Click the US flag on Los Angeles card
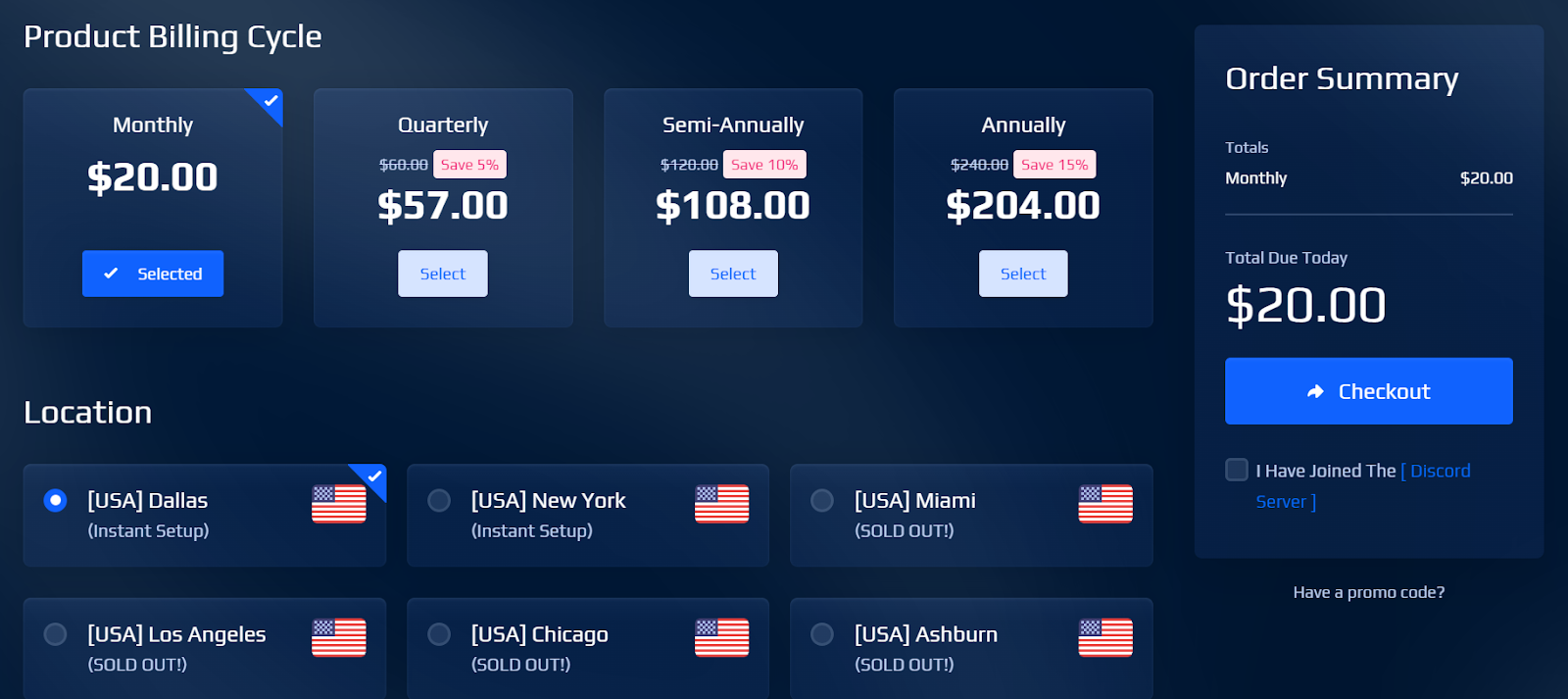Viewport: 1568px width, 699px height. [x=339, y=637]
